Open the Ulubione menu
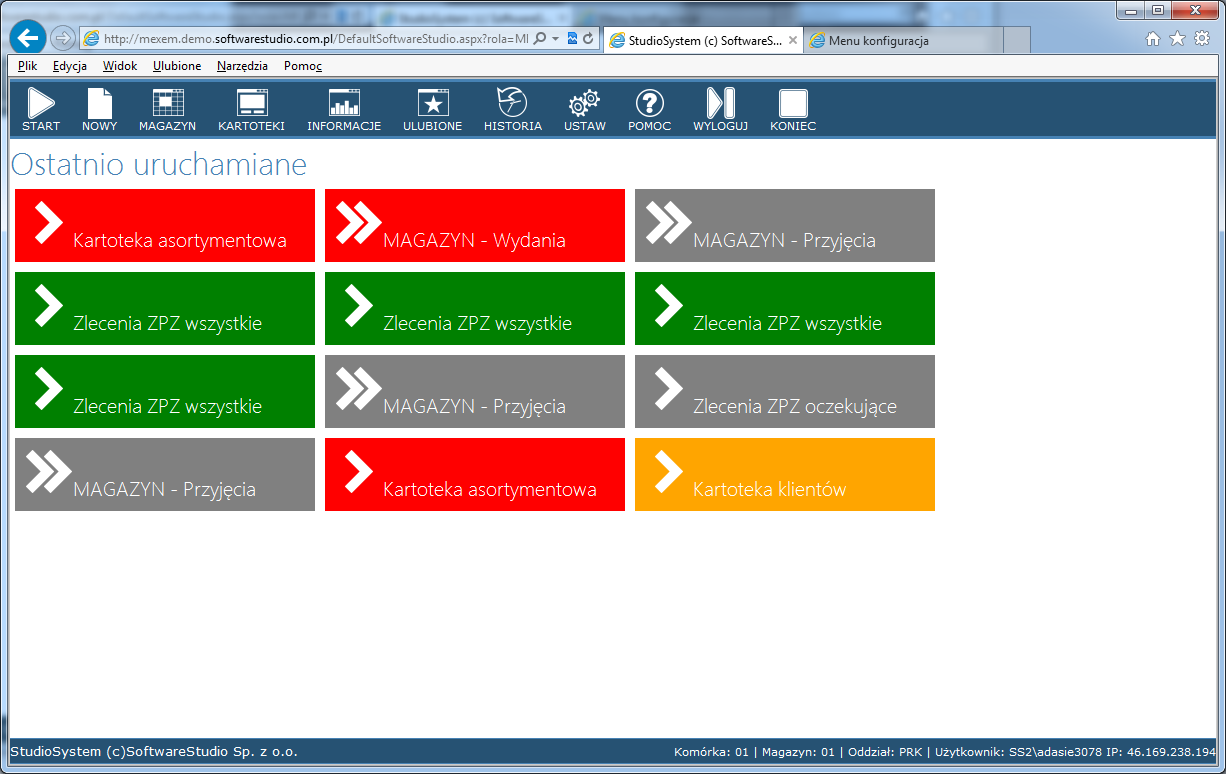Image resolution: width=1226 pixels, height=774 pixels. (177, 66)
